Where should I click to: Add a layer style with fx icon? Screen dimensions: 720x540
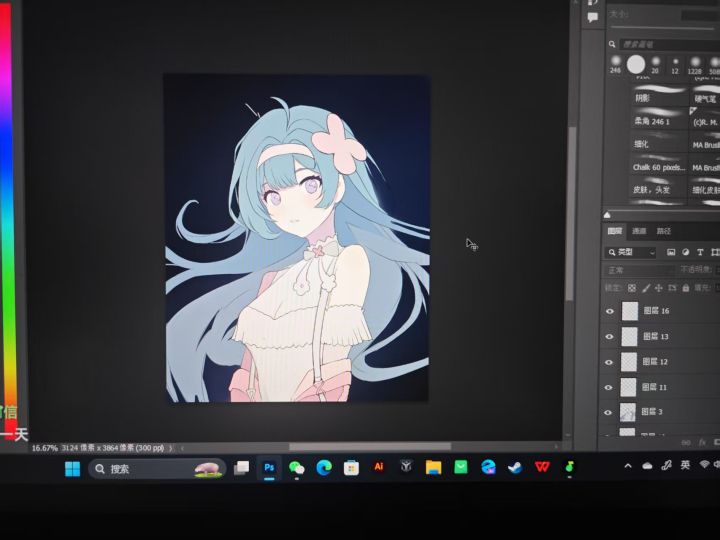[x=702, y=442]
